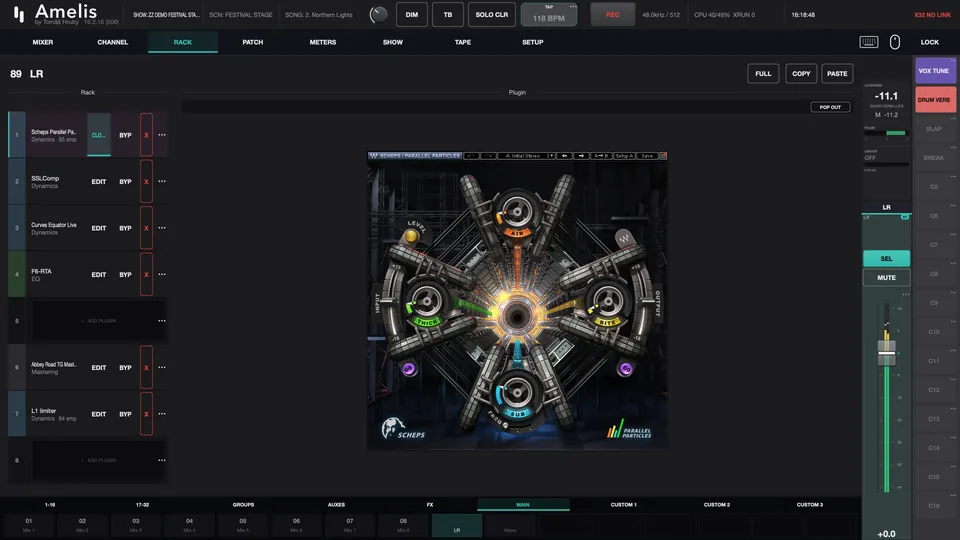Open options menu for Scheps Parallel Particles
The width and height of the screenshot is (960, 540).
[162, 135]
